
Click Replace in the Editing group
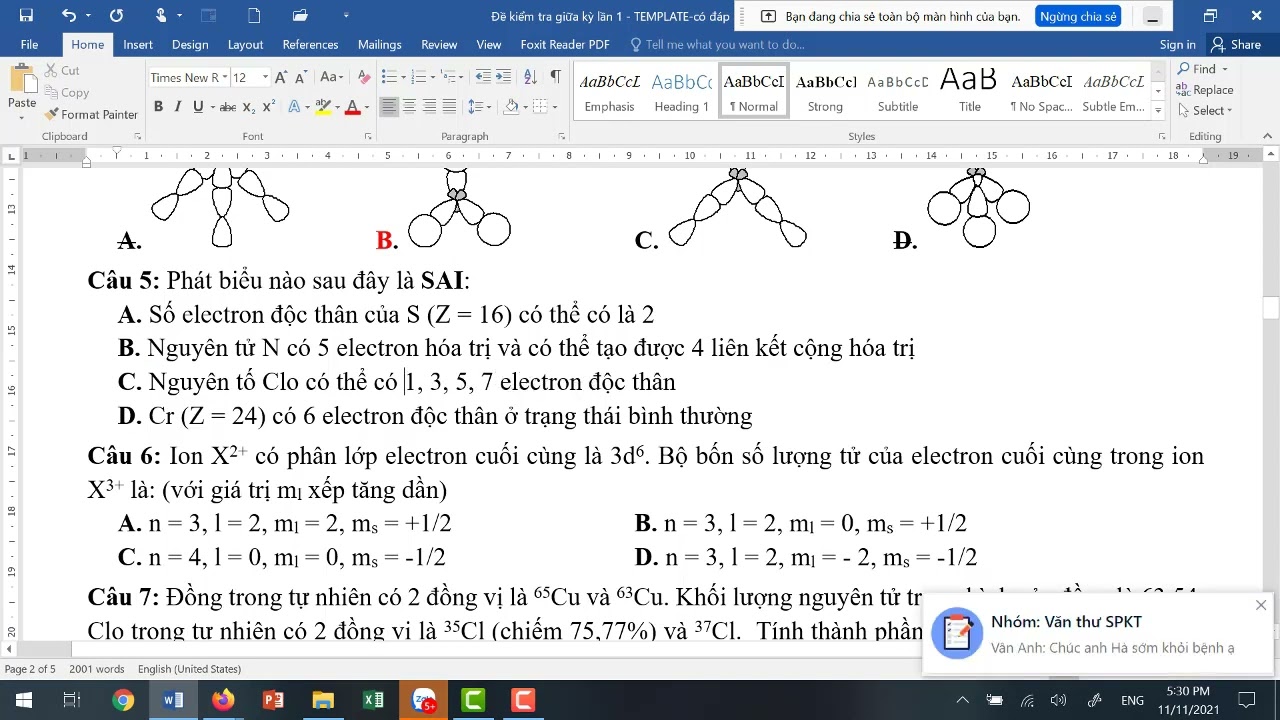[1205, 90]
